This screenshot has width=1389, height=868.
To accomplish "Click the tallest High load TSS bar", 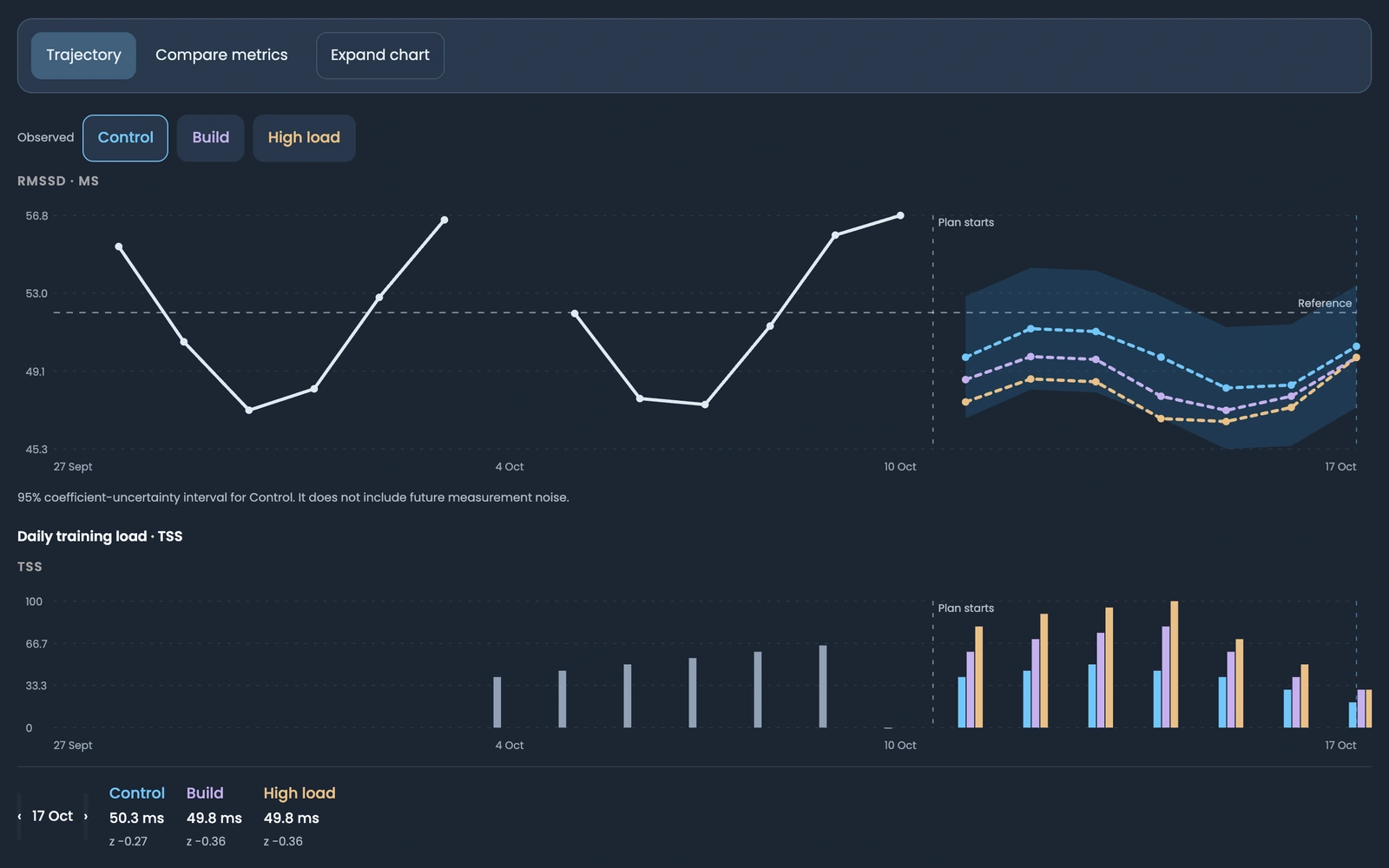I will point(1175,664).
